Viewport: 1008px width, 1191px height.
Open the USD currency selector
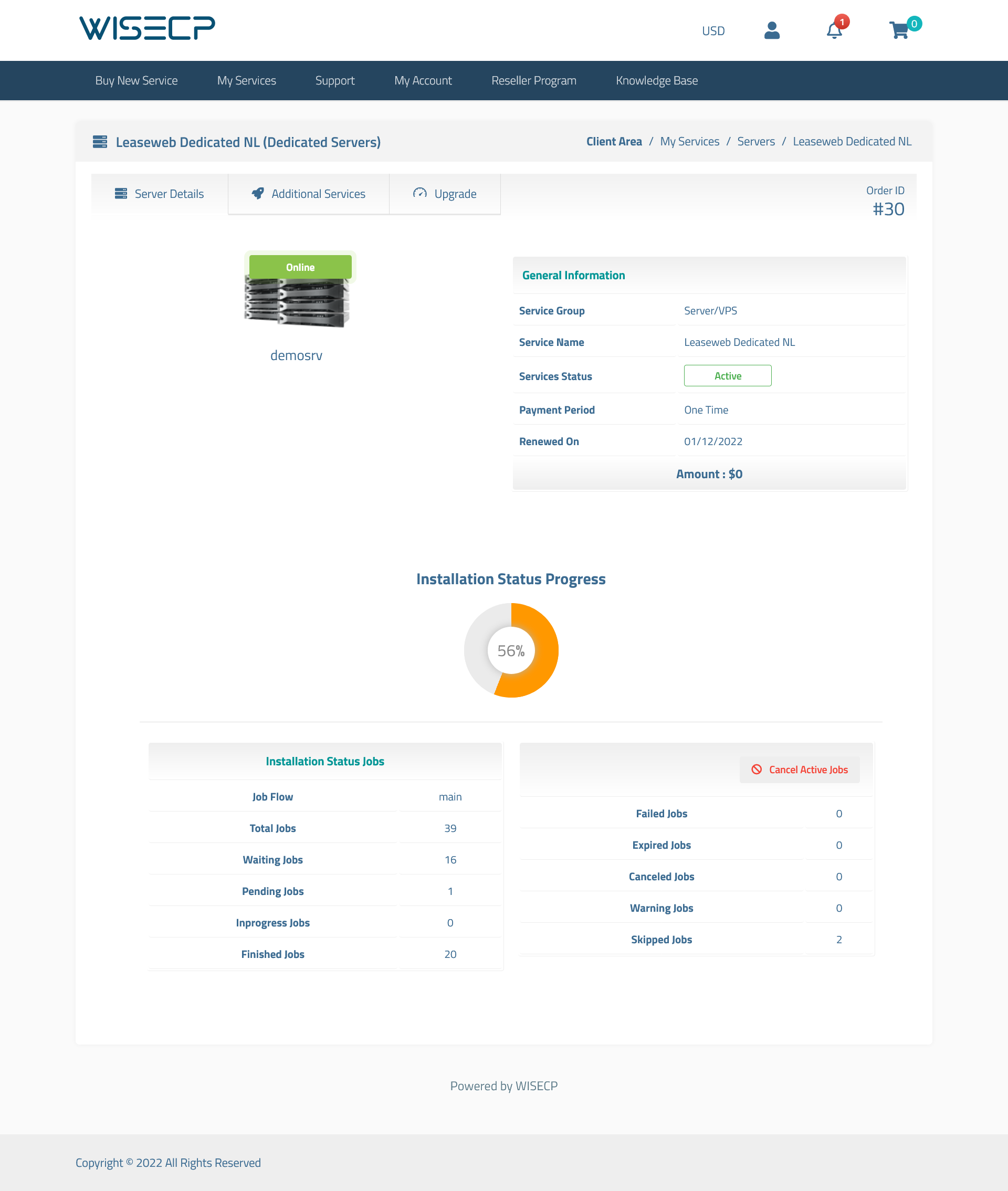pos(713,31)
